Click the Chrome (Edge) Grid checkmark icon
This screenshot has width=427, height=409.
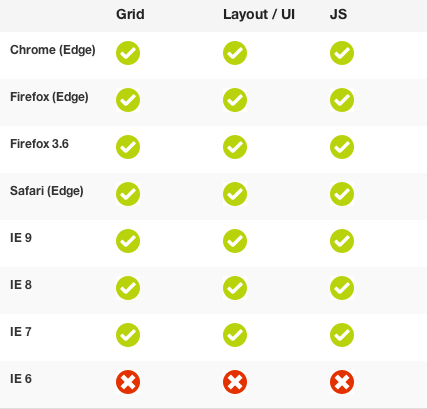pyautogui.click(x=128, y=53)
